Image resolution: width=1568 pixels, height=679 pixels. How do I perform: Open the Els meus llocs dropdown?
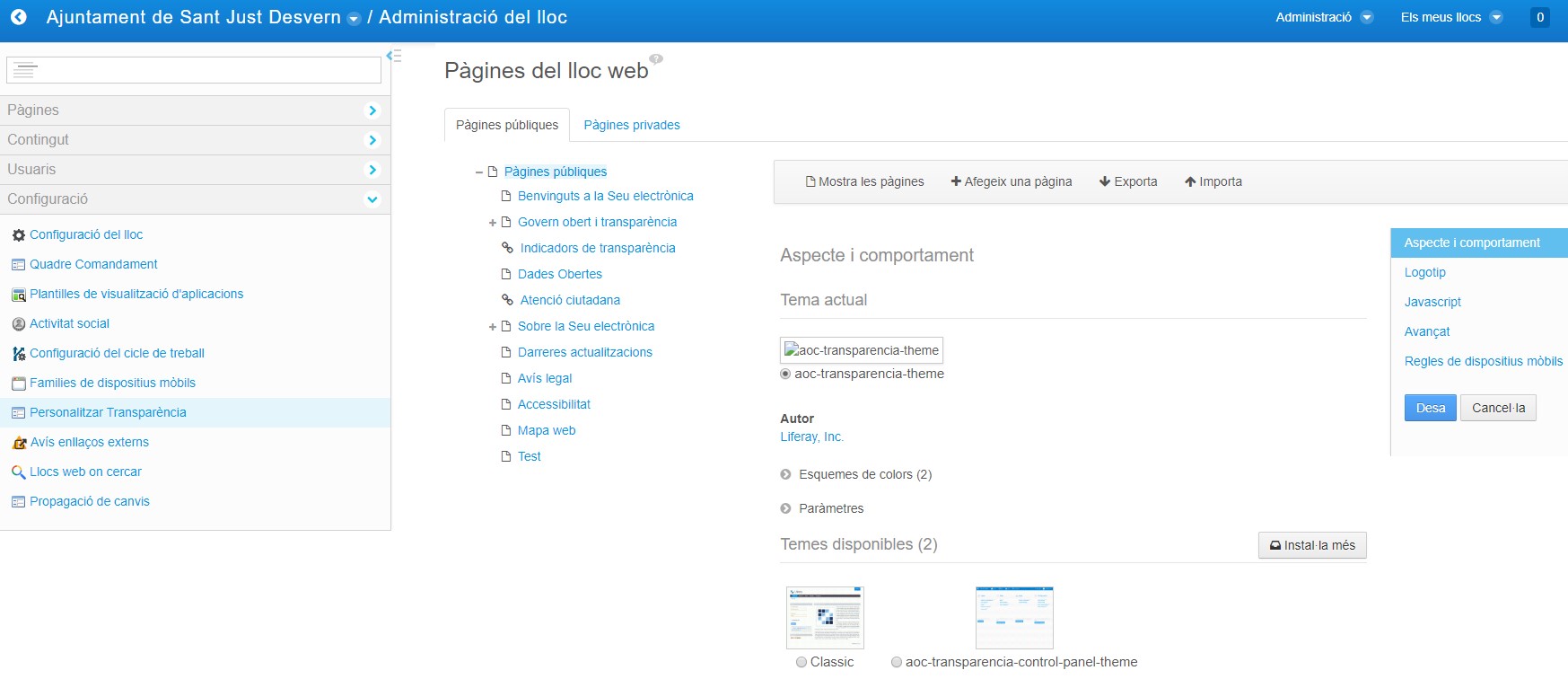(1451, 17)
